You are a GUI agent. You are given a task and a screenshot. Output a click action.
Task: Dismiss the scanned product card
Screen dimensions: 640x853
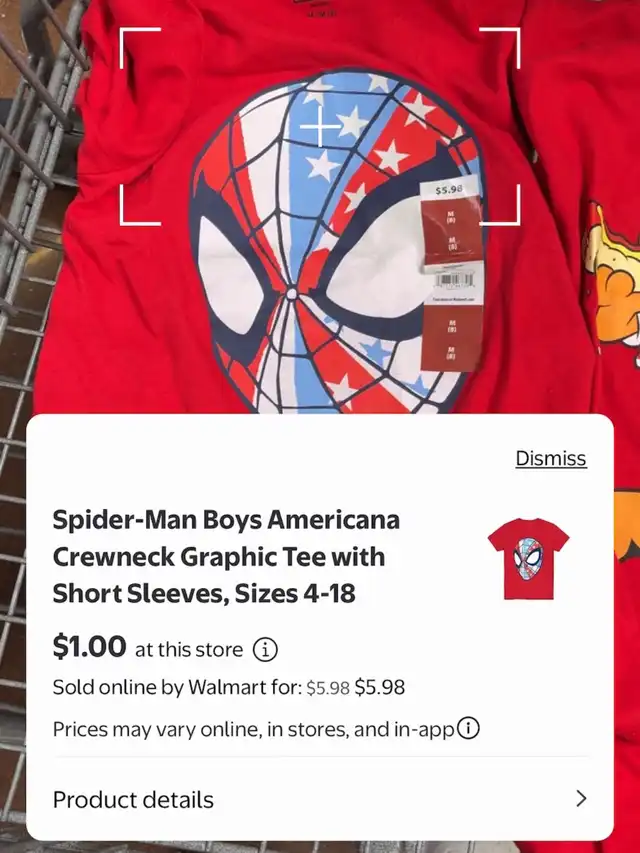point(551,458)
